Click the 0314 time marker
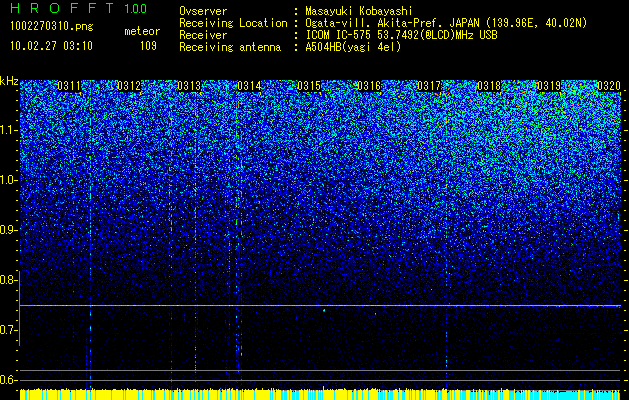The width and height of the screenshot is (629, 400). click(x=249, y=86)
